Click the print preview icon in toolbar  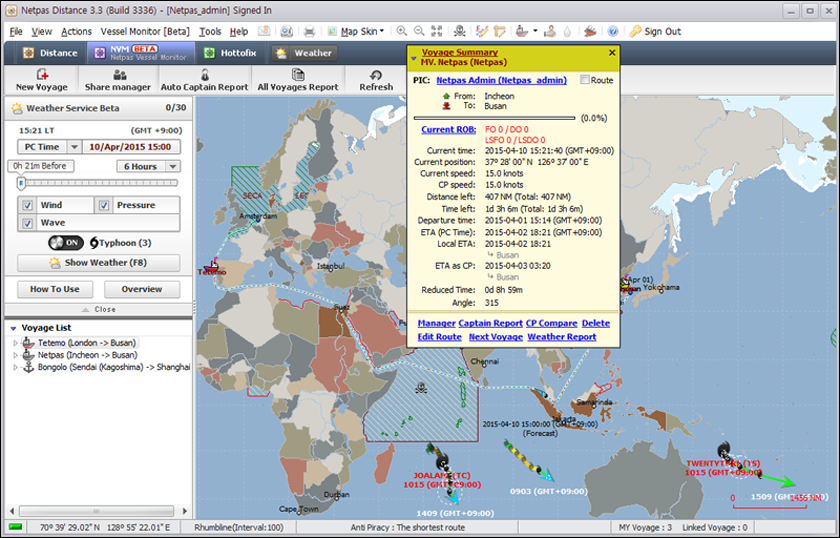point(287,31)
